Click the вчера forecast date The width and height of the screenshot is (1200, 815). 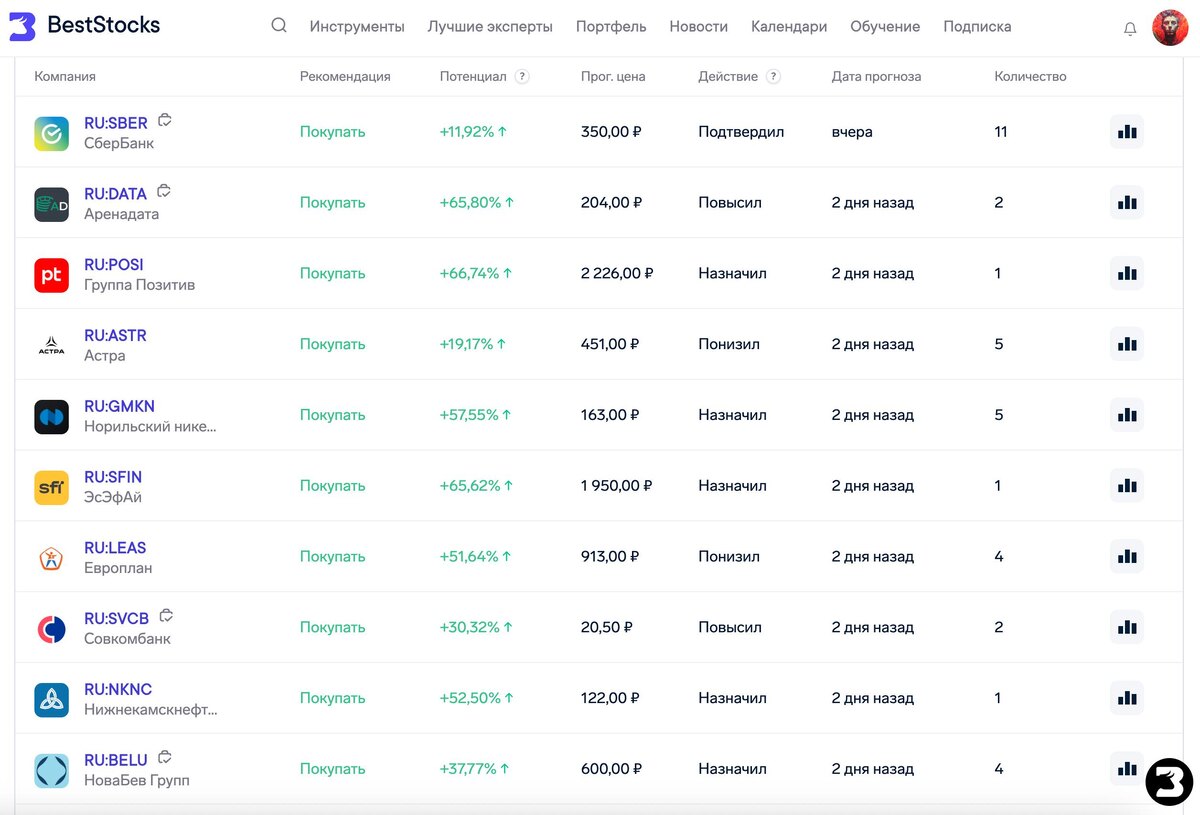coord(852,132)
